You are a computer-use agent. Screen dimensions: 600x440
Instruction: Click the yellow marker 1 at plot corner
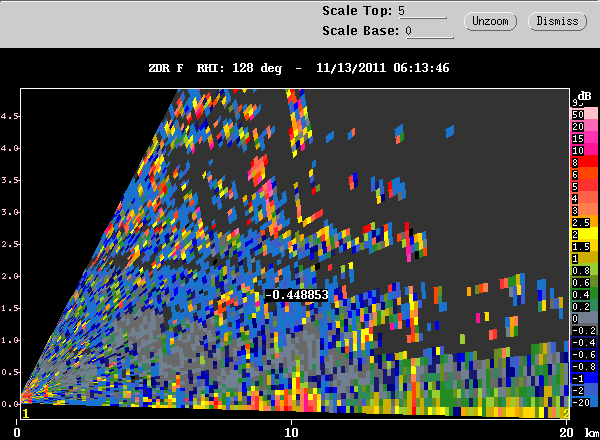tap(26, 413)
